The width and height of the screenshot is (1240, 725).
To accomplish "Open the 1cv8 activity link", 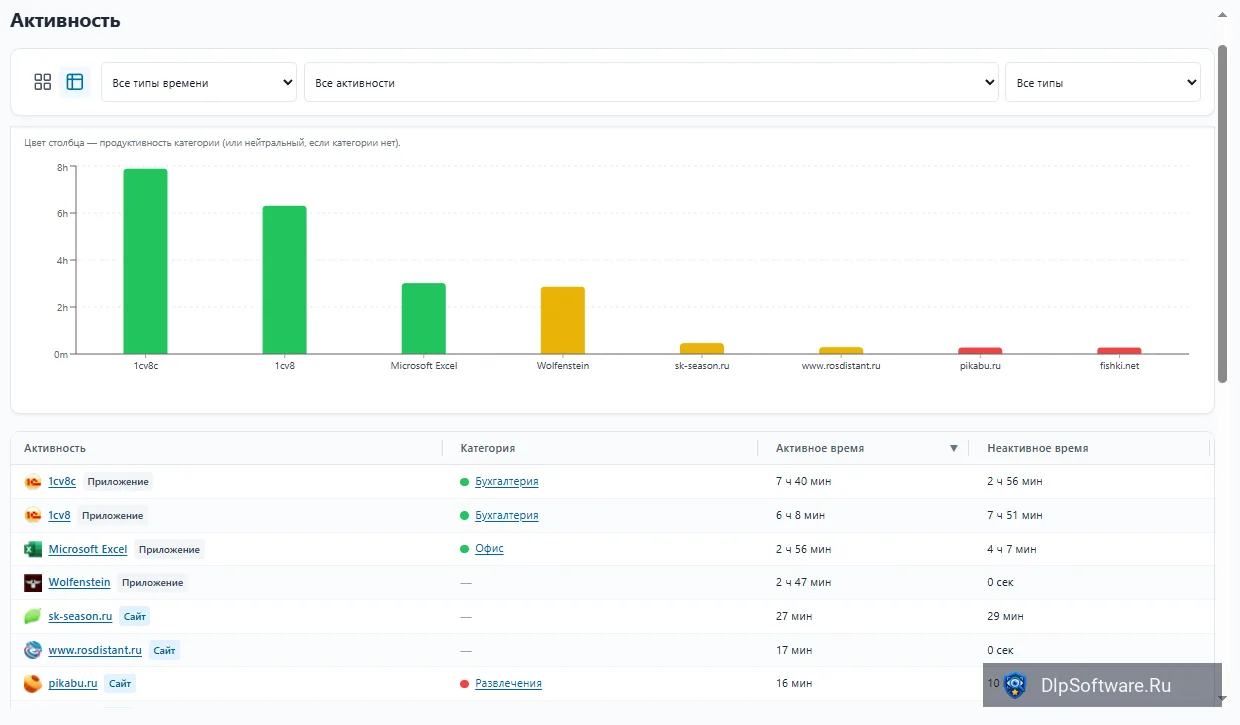I will [x=60, y=516].
